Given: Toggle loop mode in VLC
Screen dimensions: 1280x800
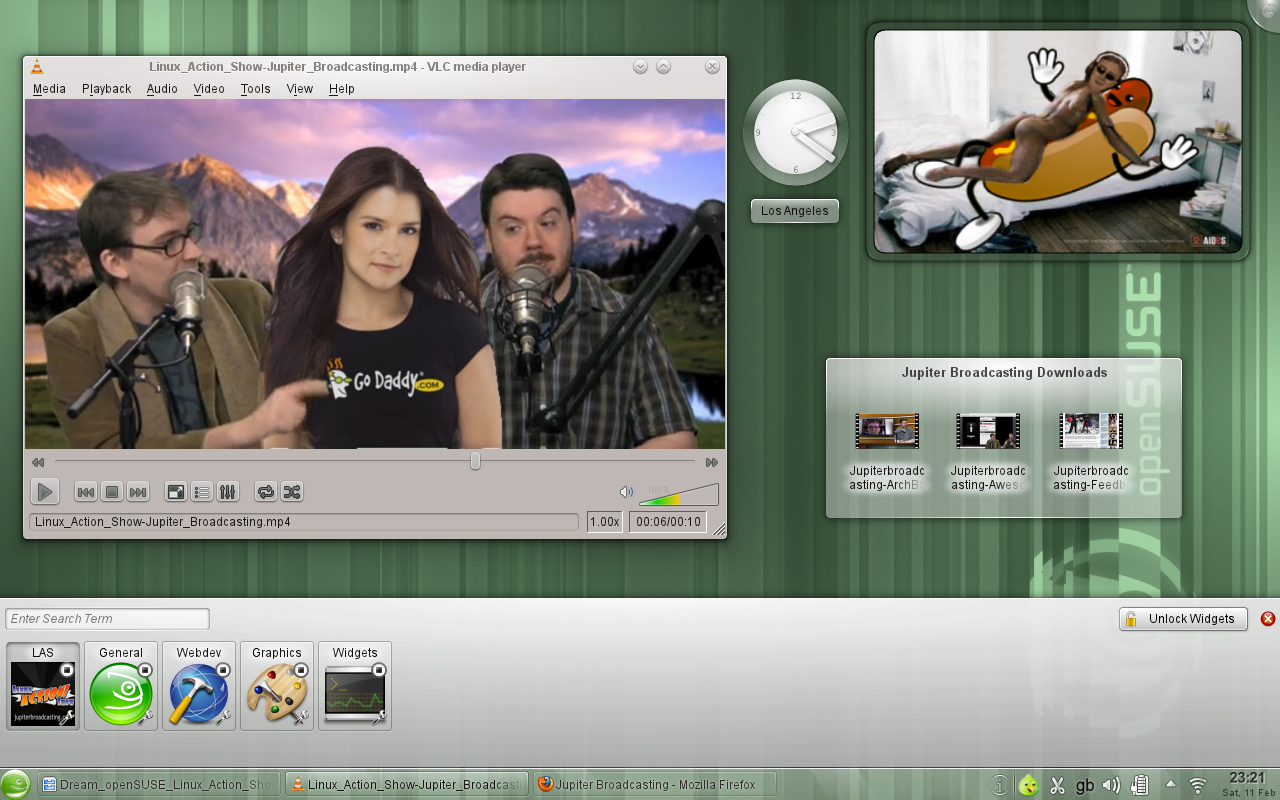Looking at the screenshot, I should [266, 492].
